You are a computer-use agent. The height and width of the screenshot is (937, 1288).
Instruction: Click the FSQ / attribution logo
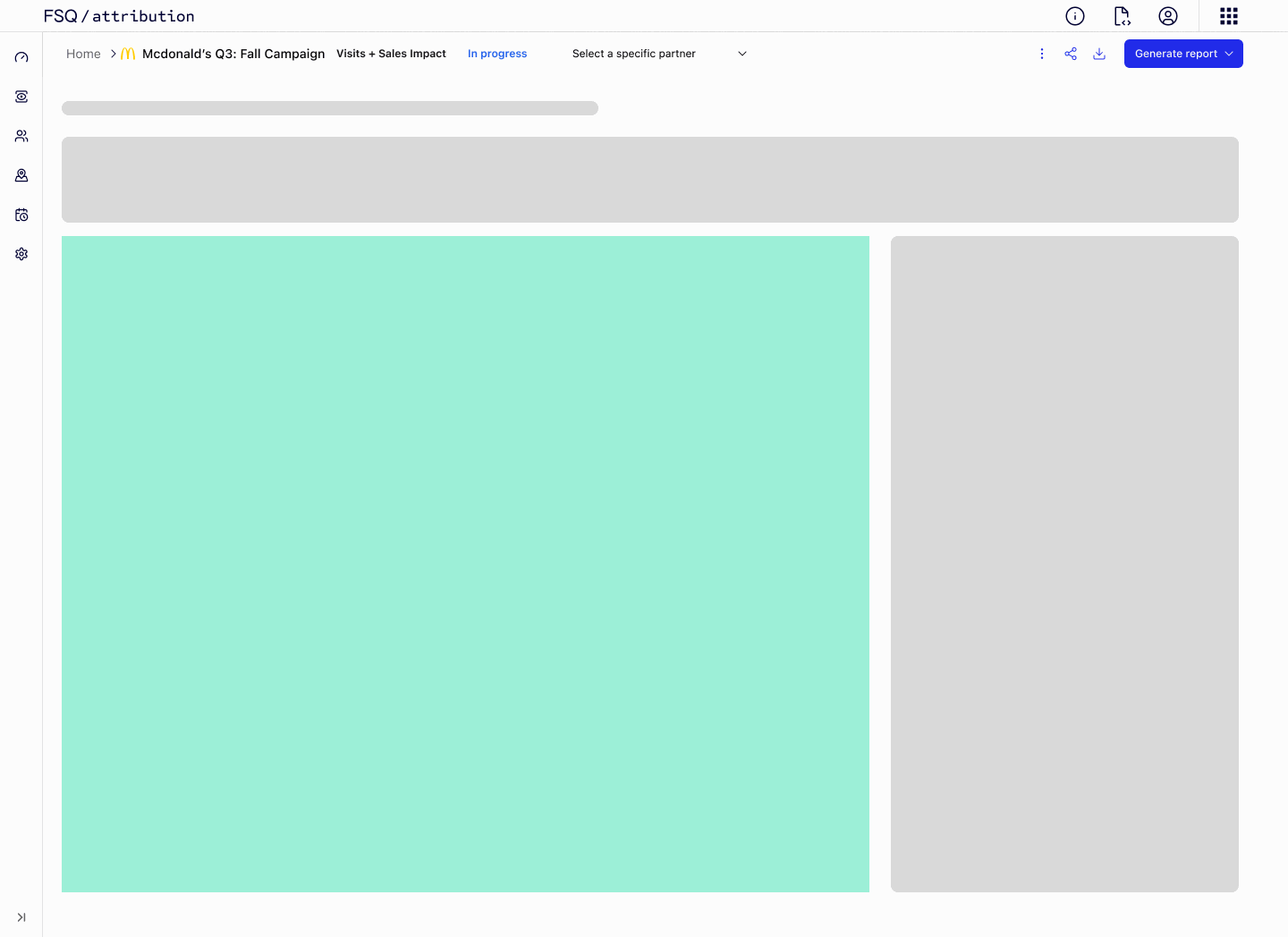click(119, 16)
